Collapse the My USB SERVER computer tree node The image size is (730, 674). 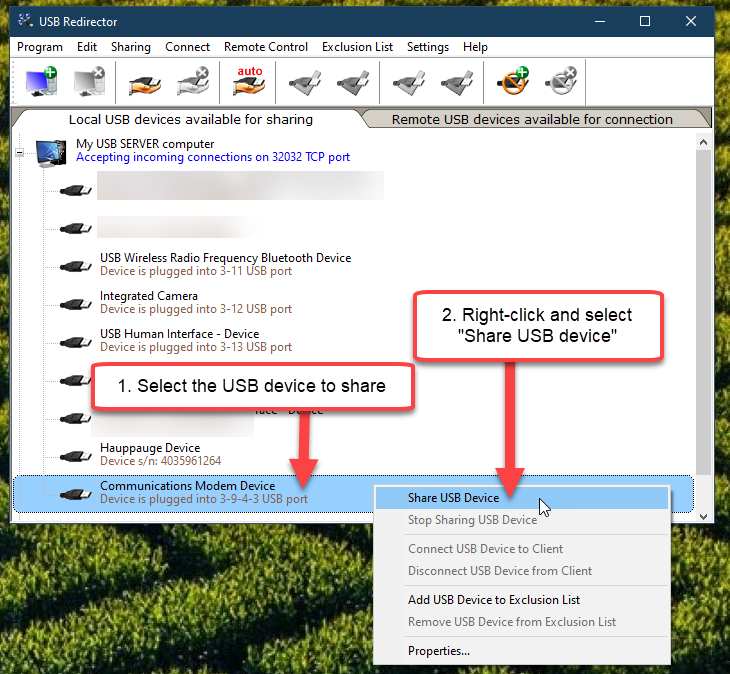pos(19,152)
